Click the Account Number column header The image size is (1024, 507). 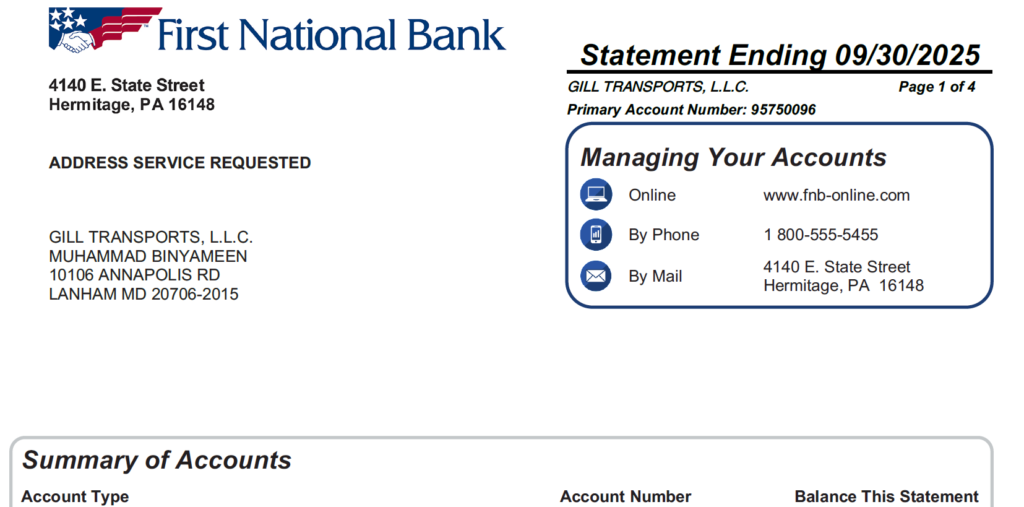tap(625, 496)
